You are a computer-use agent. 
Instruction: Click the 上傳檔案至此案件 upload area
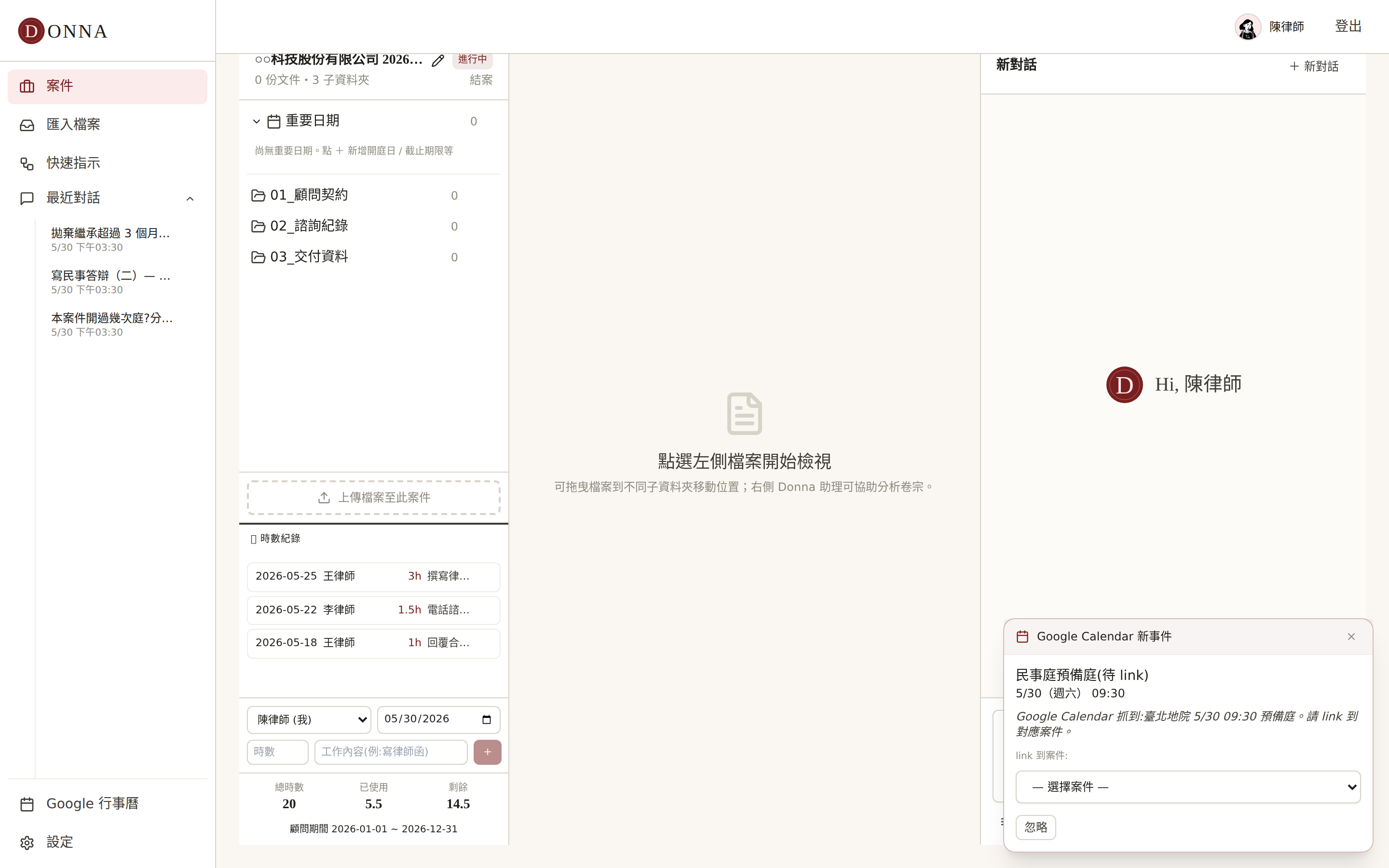(374, 497)
